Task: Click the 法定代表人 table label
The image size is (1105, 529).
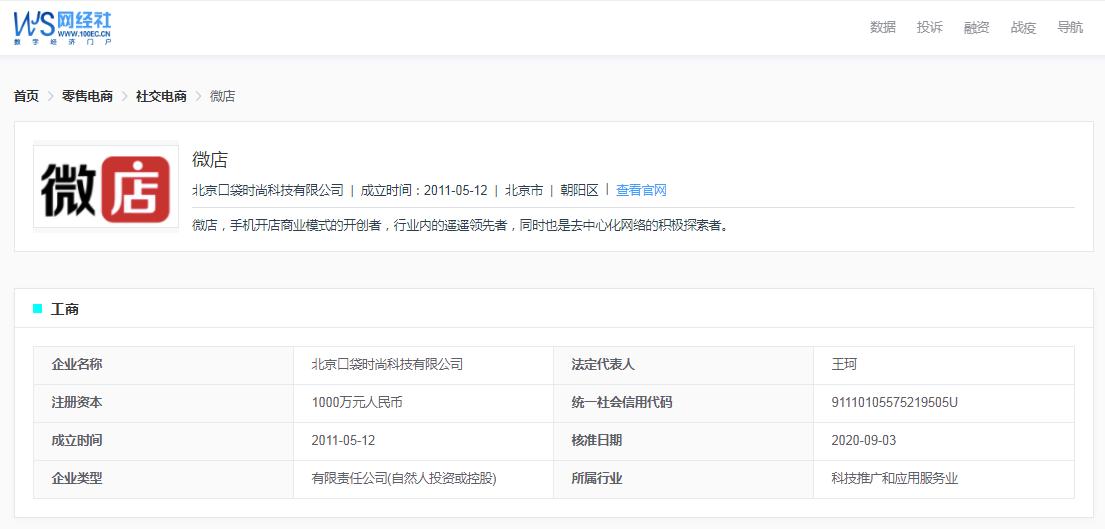Action: [603, 365]
